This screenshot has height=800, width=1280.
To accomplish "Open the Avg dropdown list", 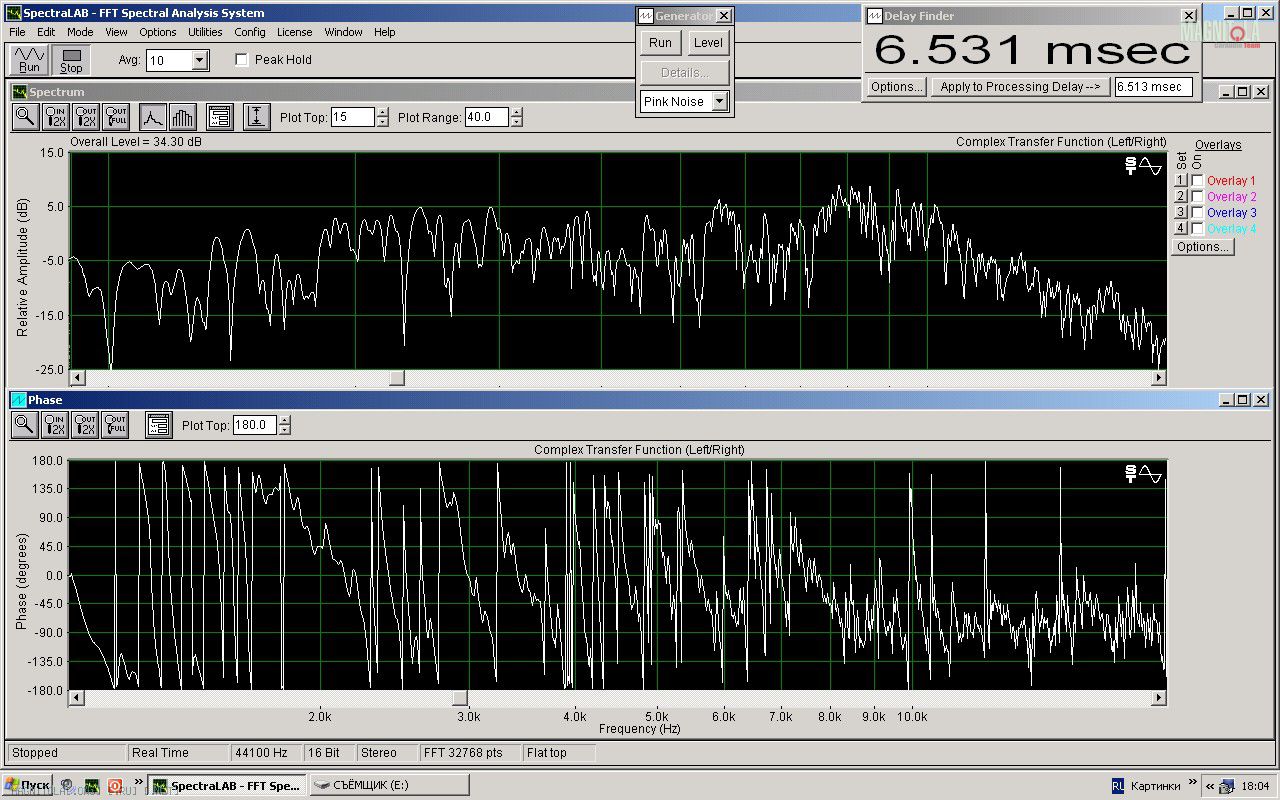I will pyautogui.click(x=199, y=61).
